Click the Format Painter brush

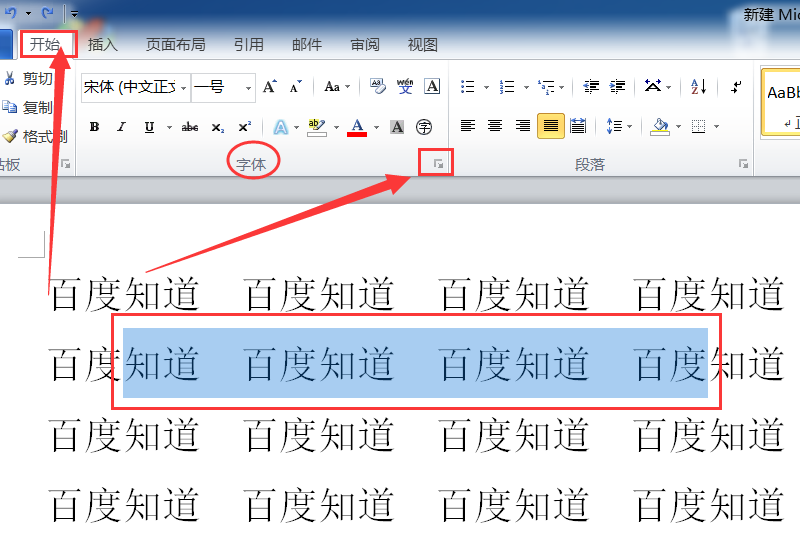[x=34, y=136]
